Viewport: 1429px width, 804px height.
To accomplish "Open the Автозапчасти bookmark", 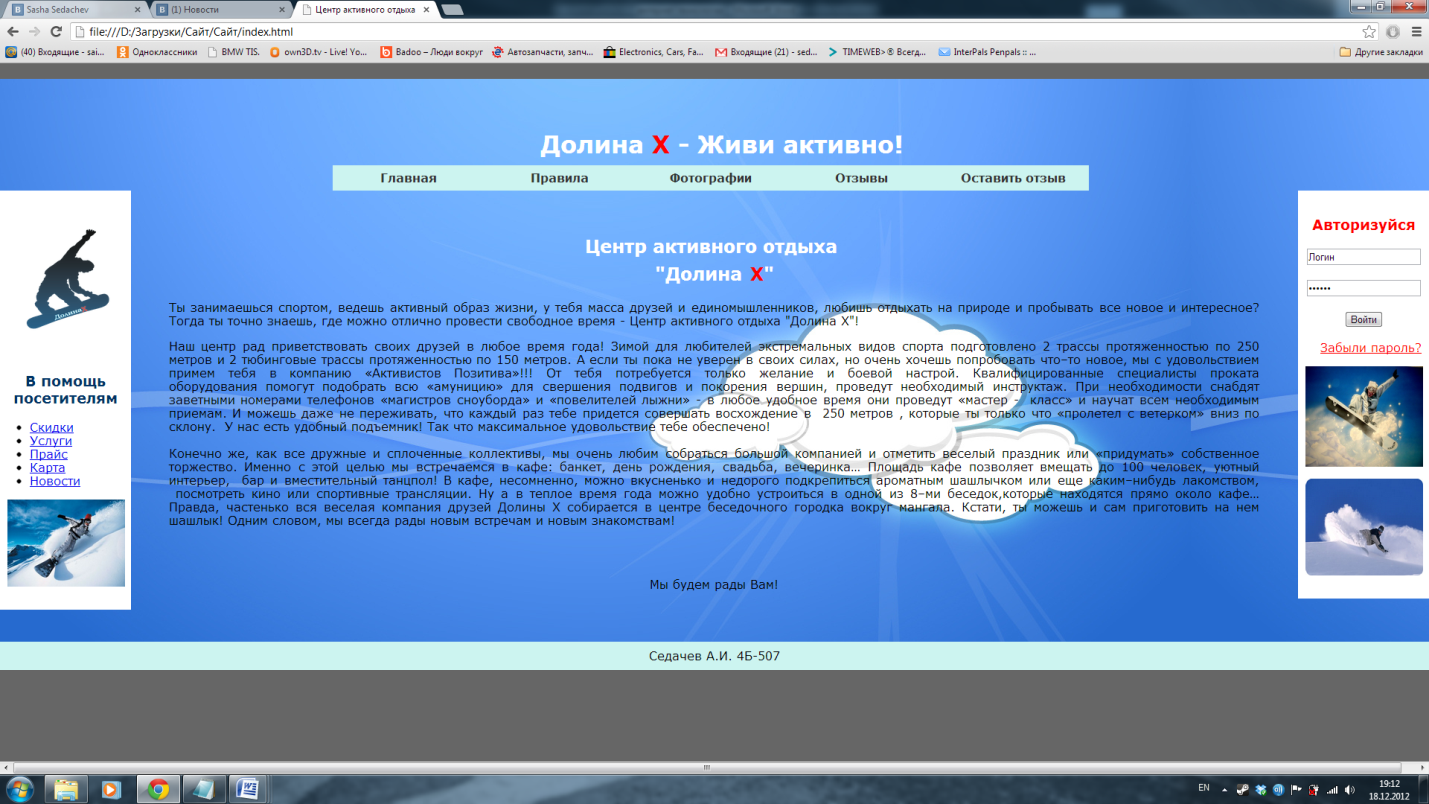I will coord(543,52).
